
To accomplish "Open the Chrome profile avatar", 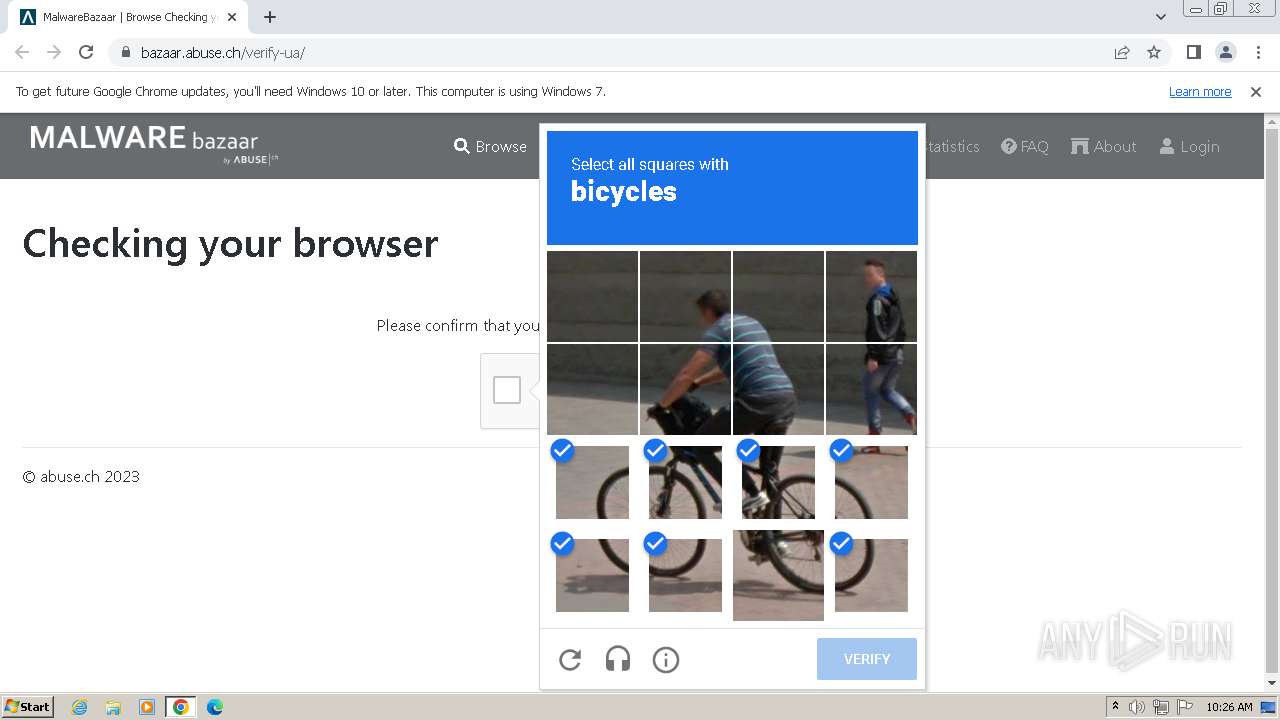I will pos(1226,52).
